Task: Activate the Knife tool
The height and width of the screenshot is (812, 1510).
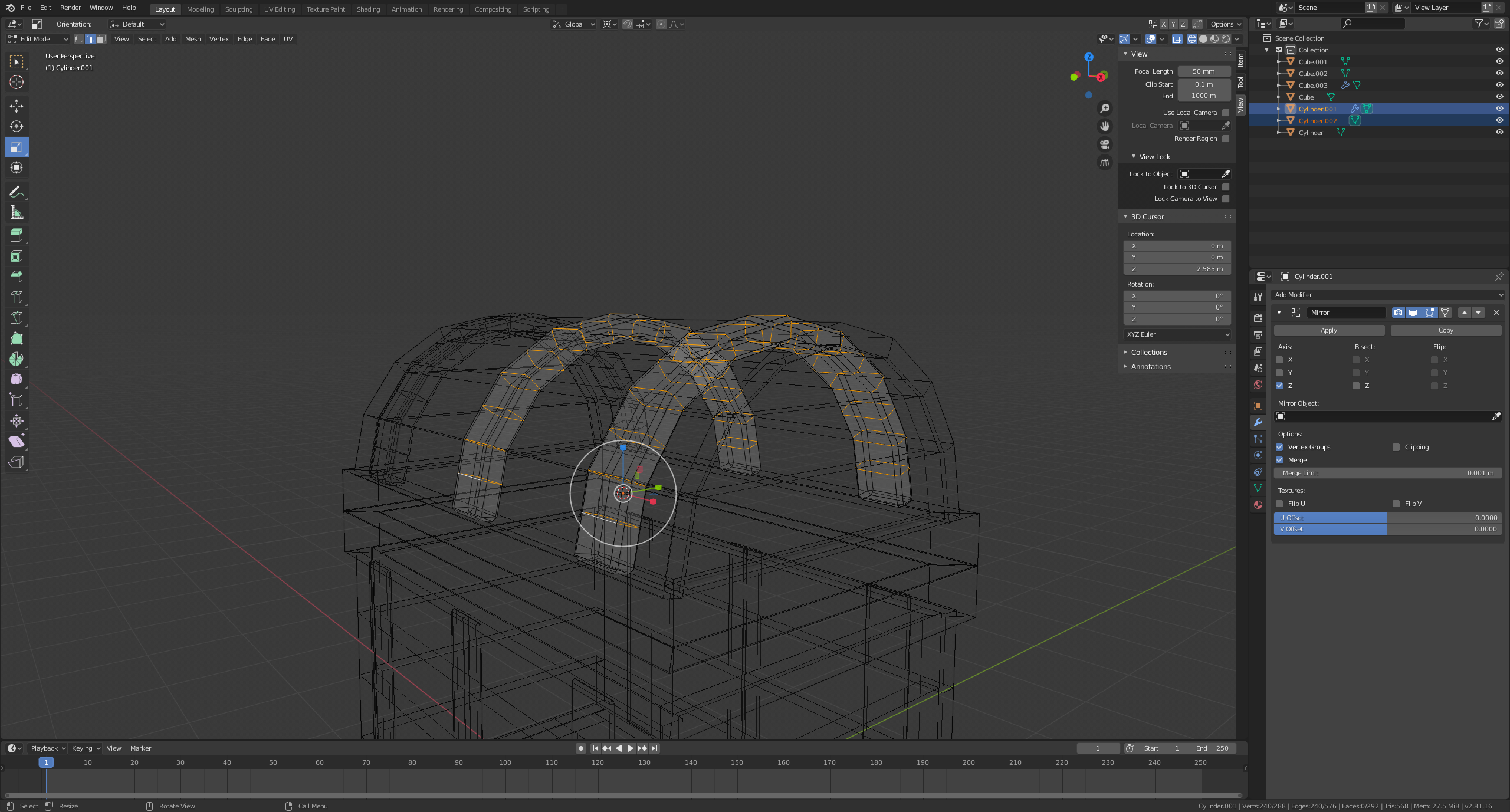Action: click(x=17, y=318)
